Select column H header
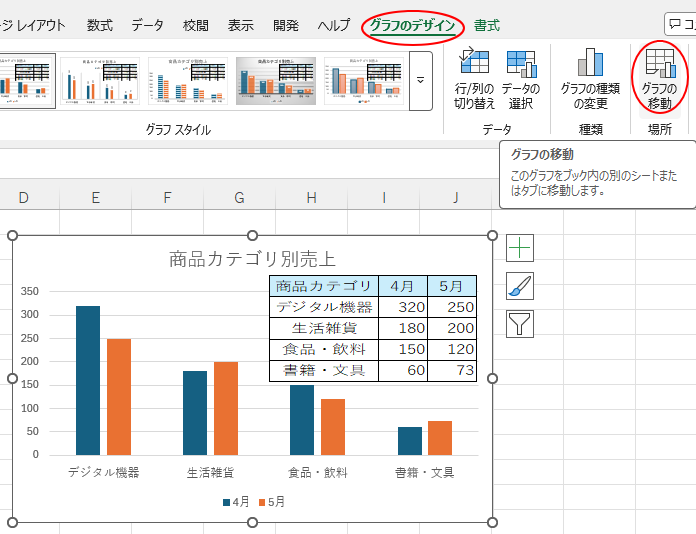The height and width of the screenshot is (534, 696). (x=312, y=198)
